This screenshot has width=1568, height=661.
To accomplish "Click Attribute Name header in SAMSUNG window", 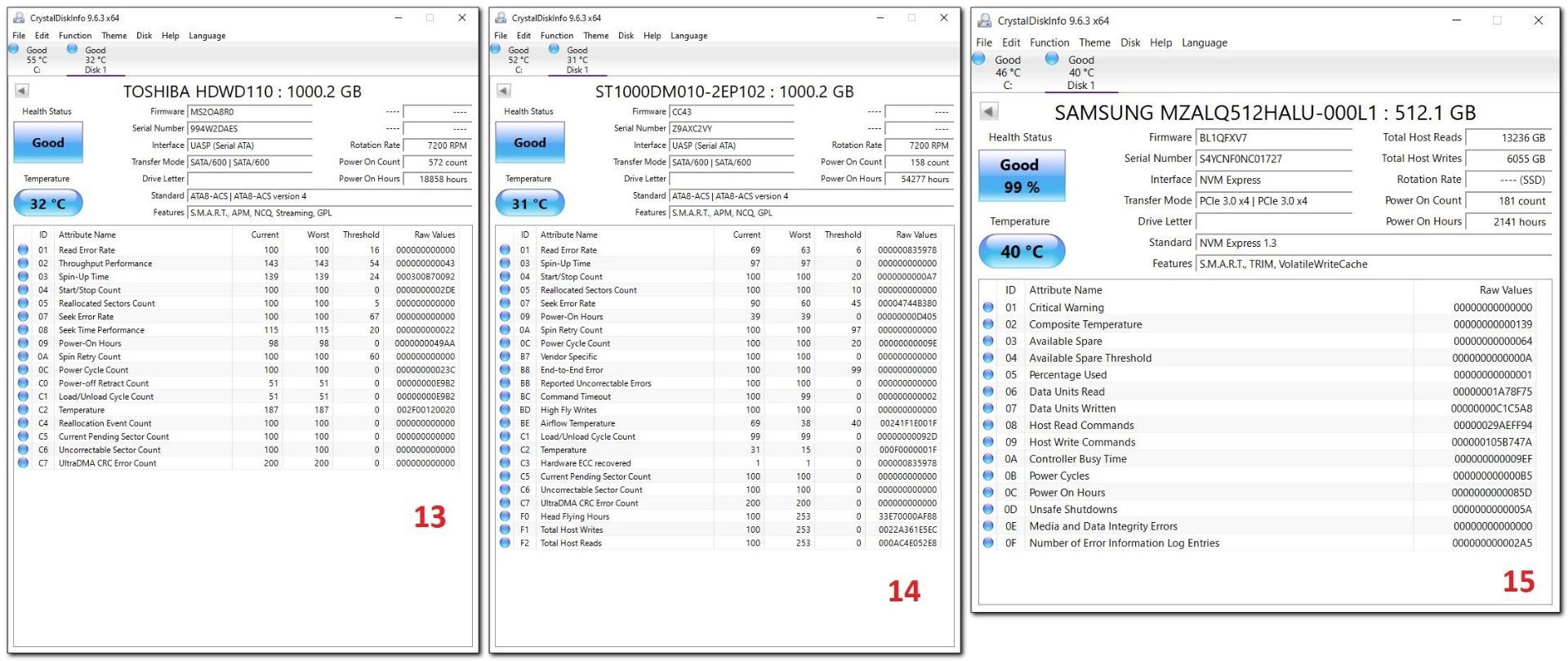I will tap(1066, 290).
